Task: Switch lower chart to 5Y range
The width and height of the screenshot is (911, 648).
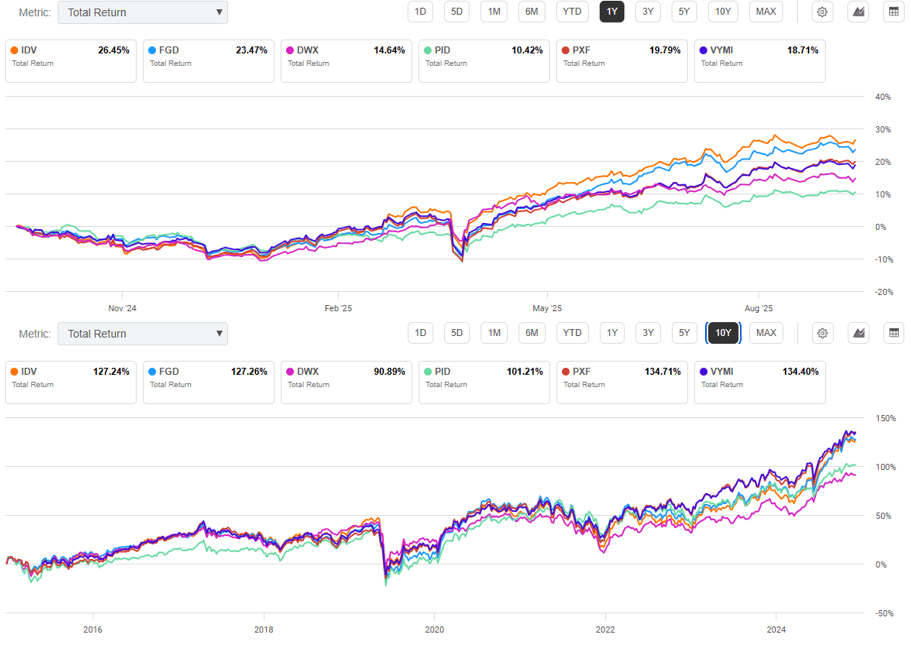Action: click(x=684, y=333)
